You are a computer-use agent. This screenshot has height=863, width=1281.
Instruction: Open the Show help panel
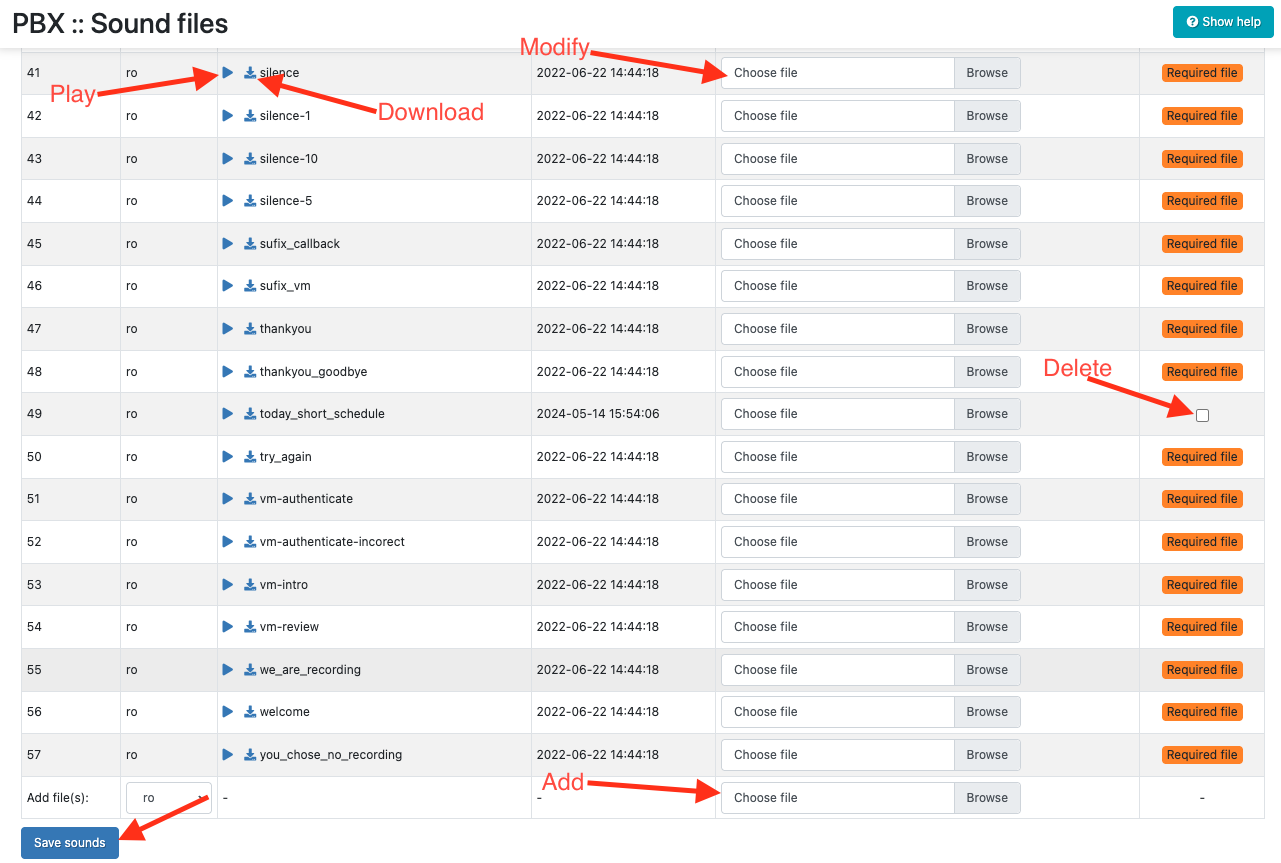(x=1222, y=22)
